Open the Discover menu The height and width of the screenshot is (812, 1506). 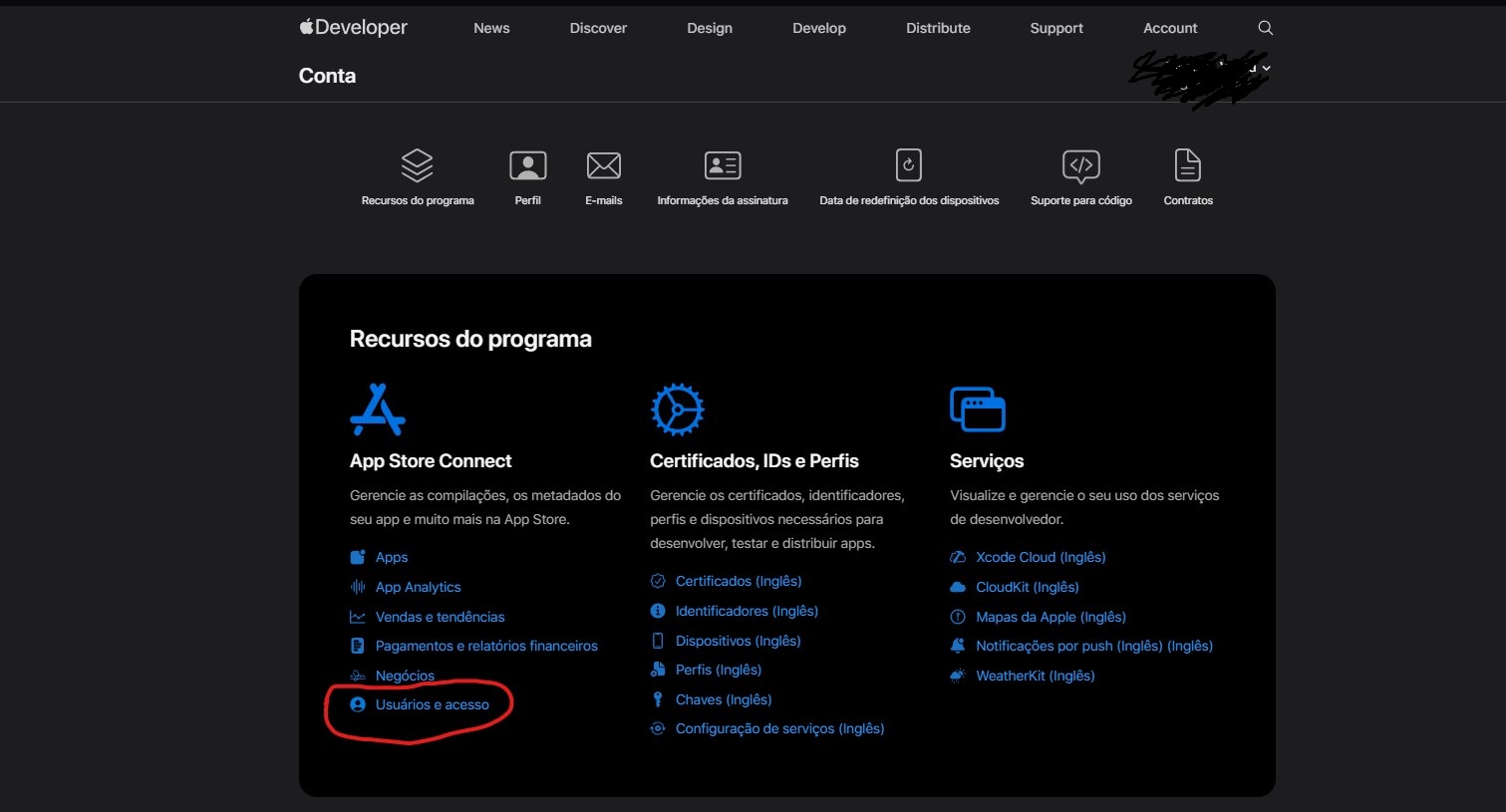pos(598,28)
